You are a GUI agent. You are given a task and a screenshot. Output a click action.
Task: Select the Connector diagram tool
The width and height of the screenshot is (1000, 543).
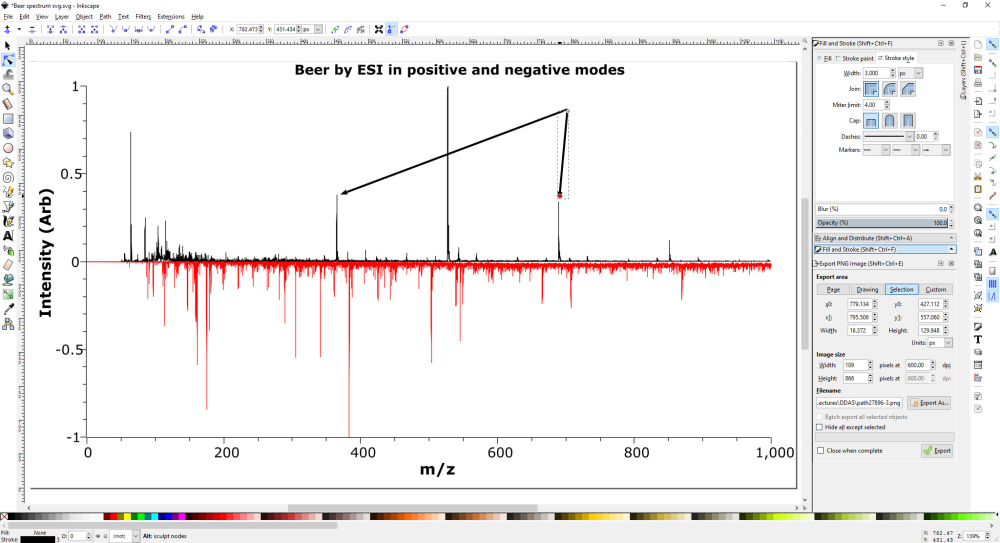(x=8, y=324)
